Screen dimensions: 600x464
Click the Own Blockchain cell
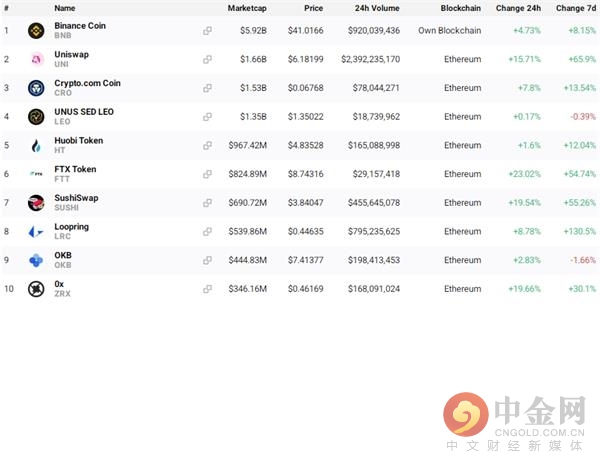click(450, 31)
